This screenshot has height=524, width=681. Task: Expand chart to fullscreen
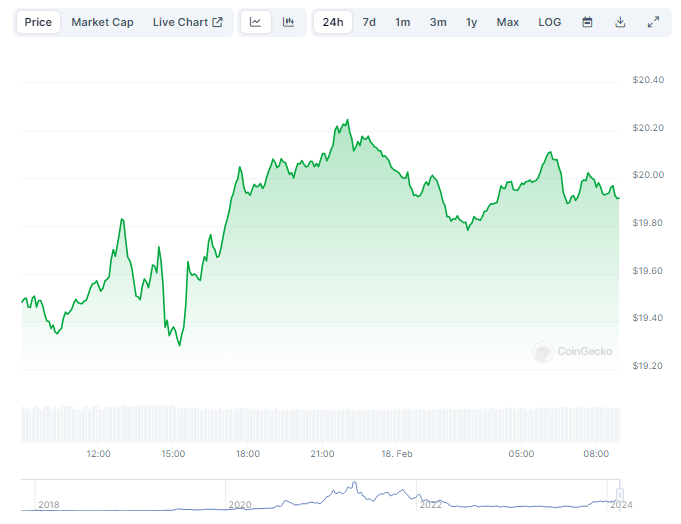pyautogui.click(x=653, y=22)
